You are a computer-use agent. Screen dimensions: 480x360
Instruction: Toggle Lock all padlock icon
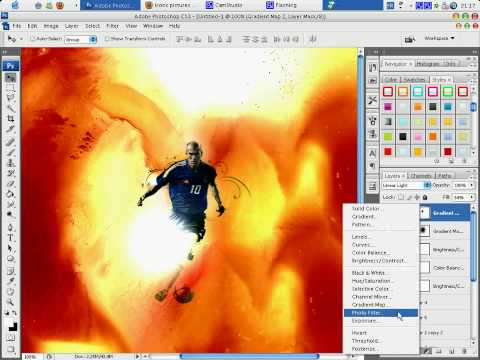pyautogui.click(x=425, y=197)
